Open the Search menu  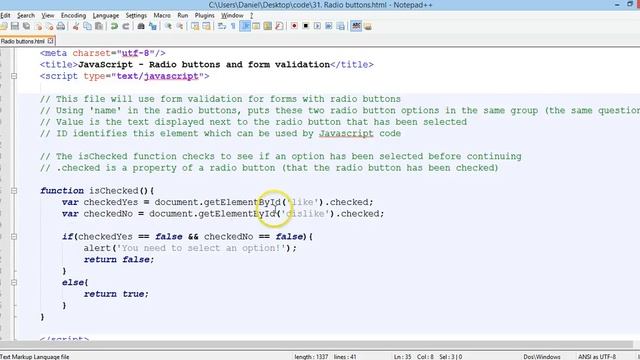26,16
